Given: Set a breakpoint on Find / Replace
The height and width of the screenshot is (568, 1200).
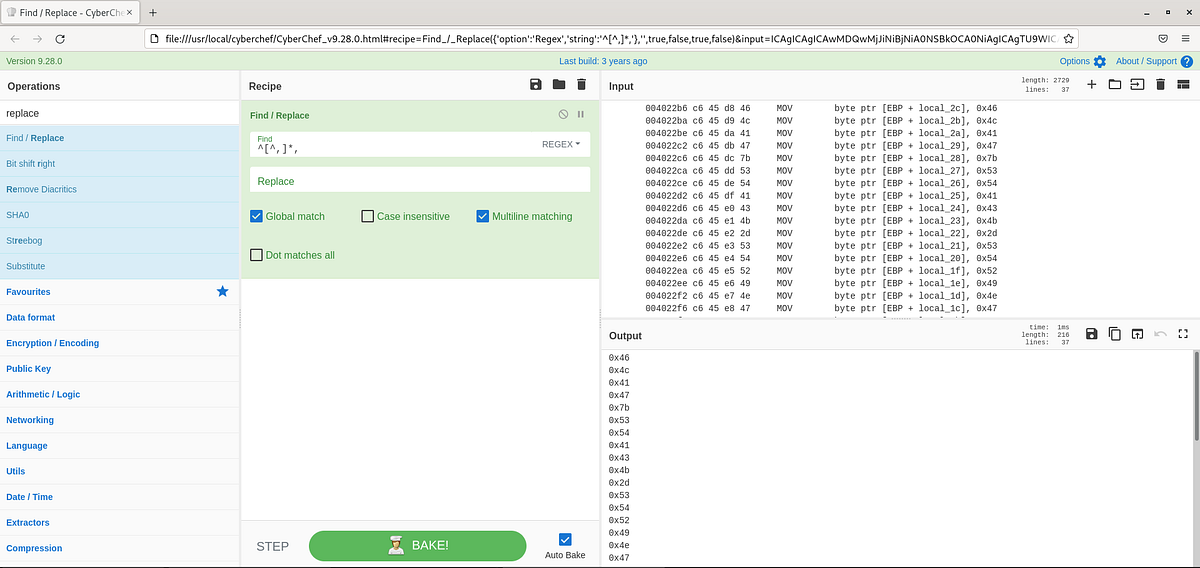Looking at the screenshot, I should point(581,115).
